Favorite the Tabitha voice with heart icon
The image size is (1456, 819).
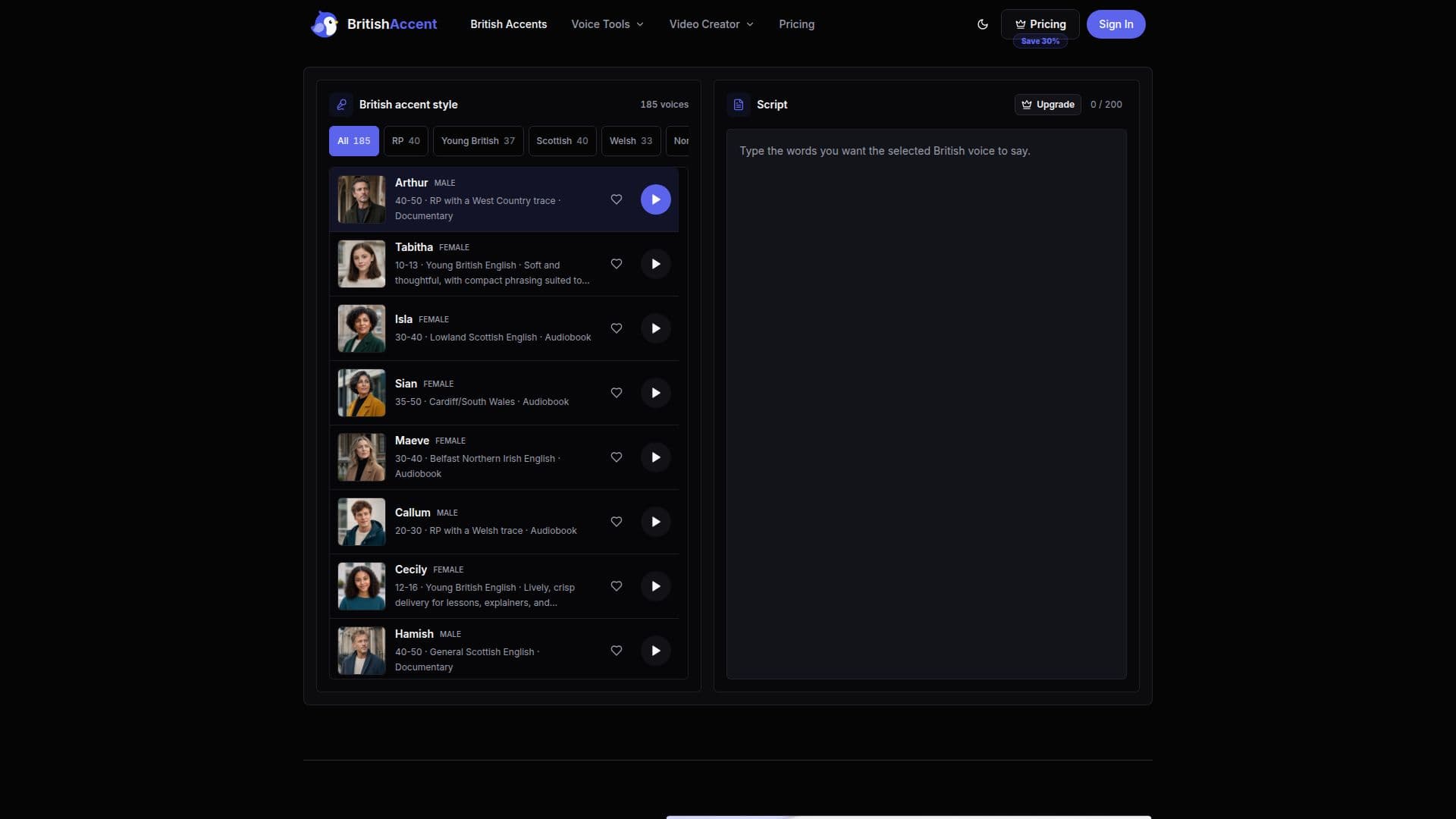click(x=617, y=264)
